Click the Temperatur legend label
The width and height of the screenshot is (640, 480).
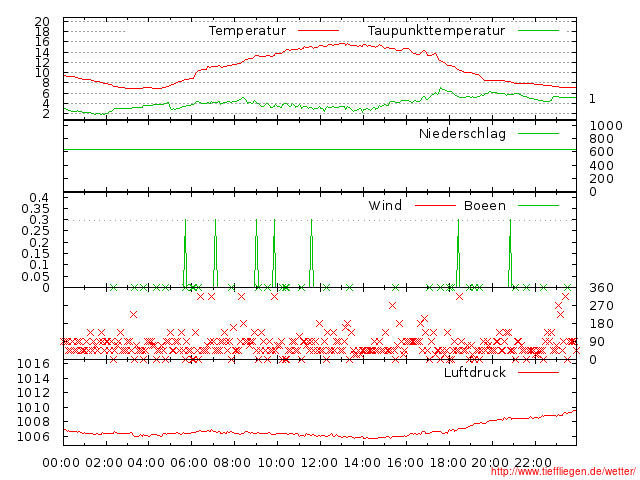click(x=247, y=31)
